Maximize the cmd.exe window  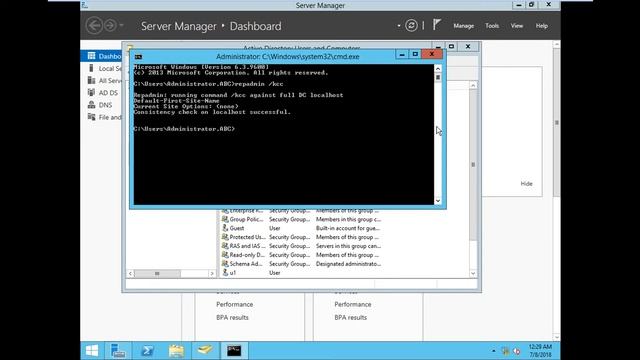(x=415, y=54)
